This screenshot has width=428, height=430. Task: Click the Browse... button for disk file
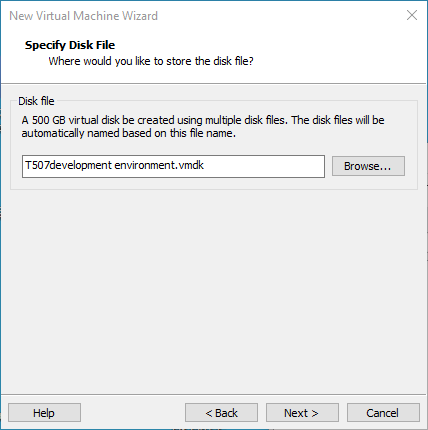(368, 166)
